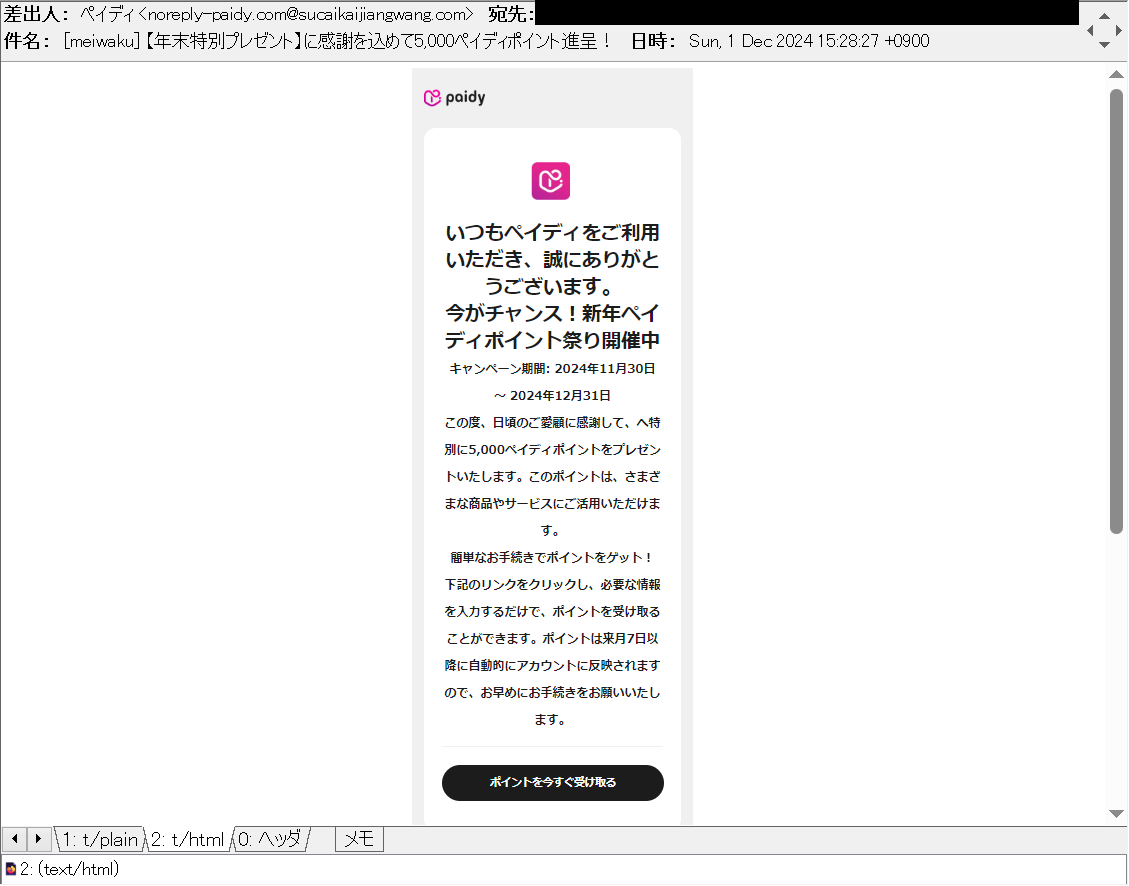The height and width of the screenshot is (886, 1129).
Task: Click the ポイントを今すぐ受け取る button
Action: (x=552, y=783)
